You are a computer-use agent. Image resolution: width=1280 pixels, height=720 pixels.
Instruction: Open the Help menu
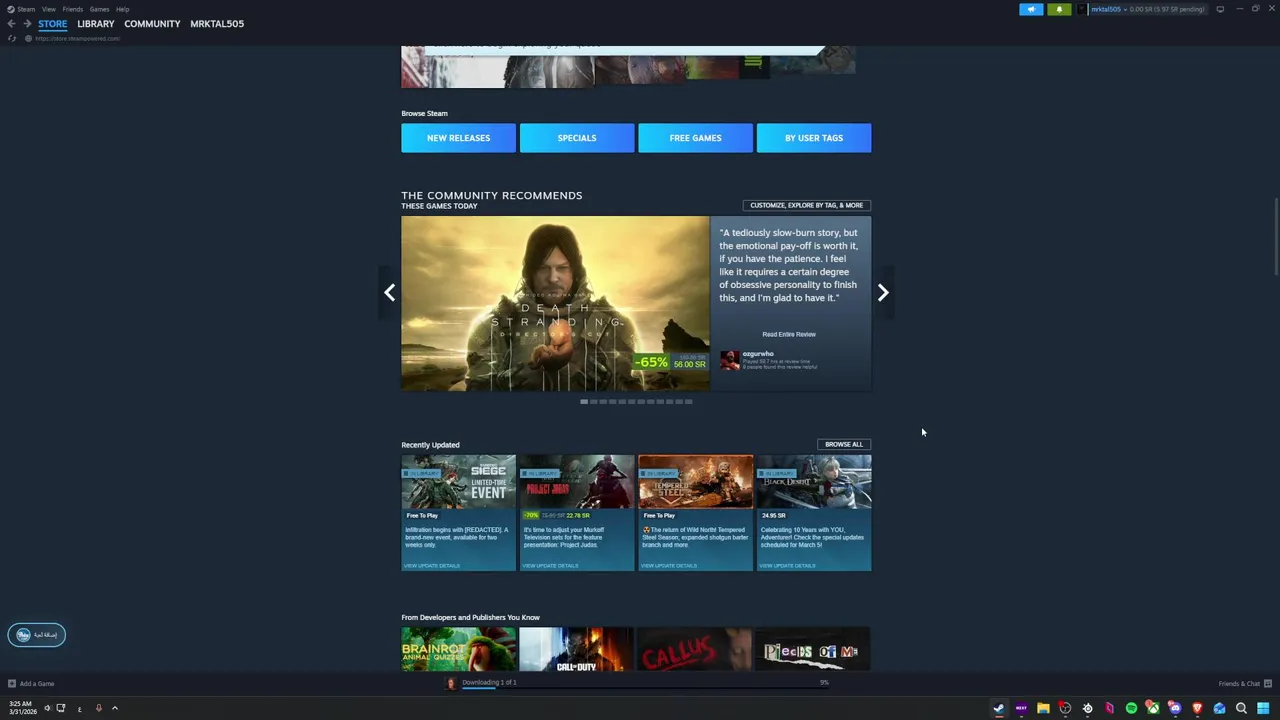click(x=122, y=9)
